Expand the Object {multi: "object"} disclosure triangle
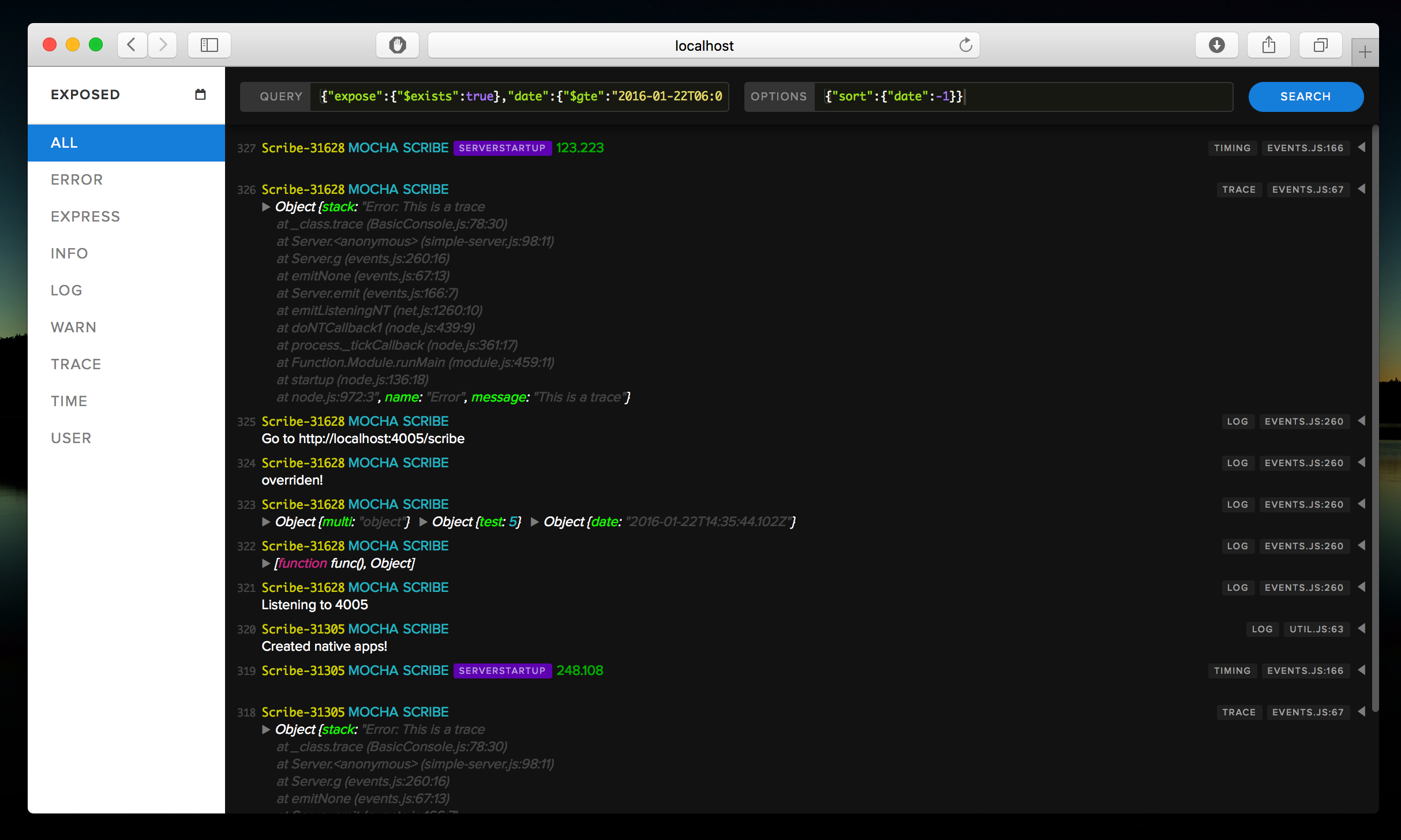Image resolution: width=1401 pixels, height=840 pixels. click(x=266, y=522)
